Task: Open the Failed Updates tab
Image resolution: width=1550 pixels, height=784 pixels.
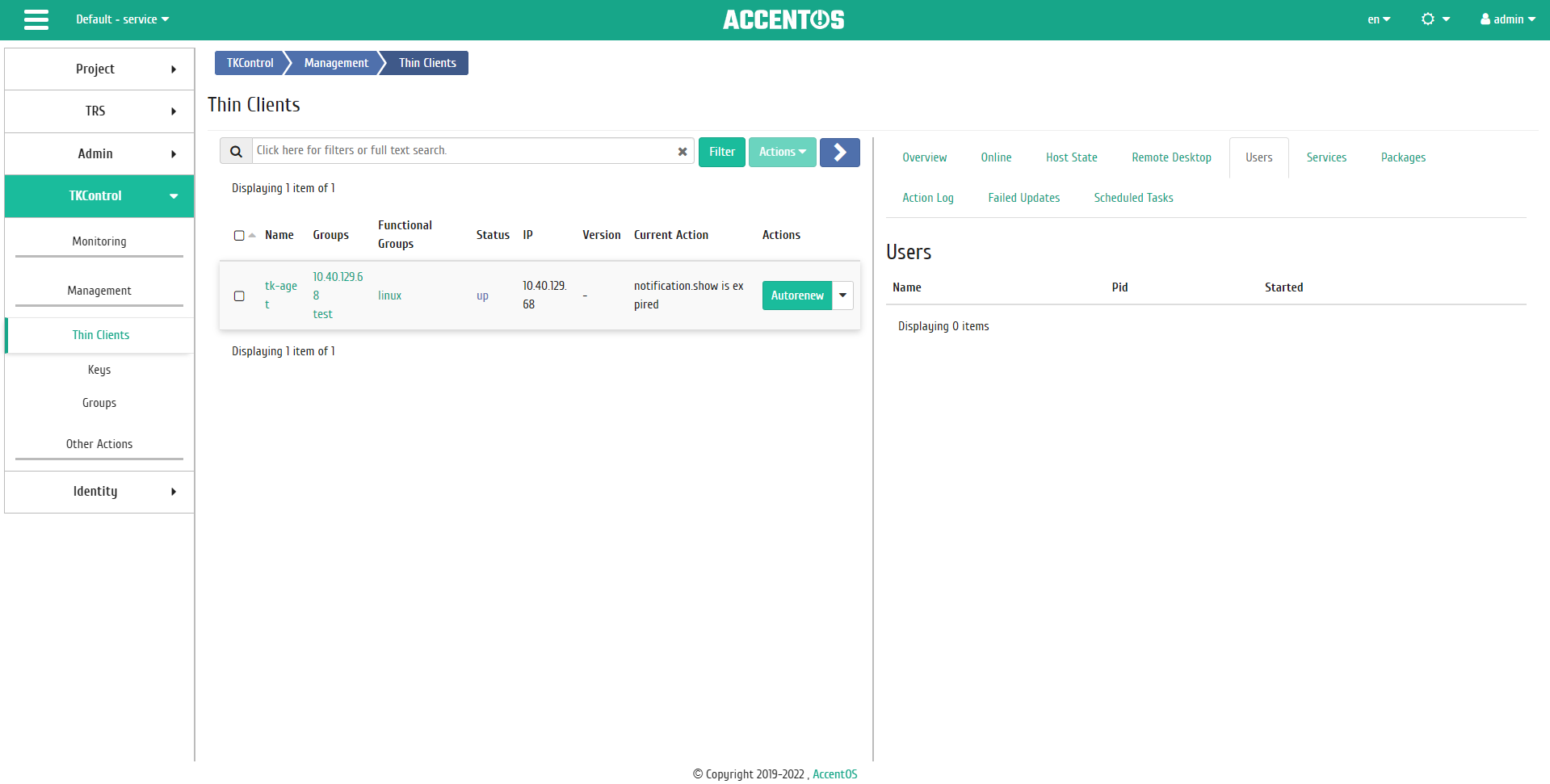Action: pos(1023,198)
